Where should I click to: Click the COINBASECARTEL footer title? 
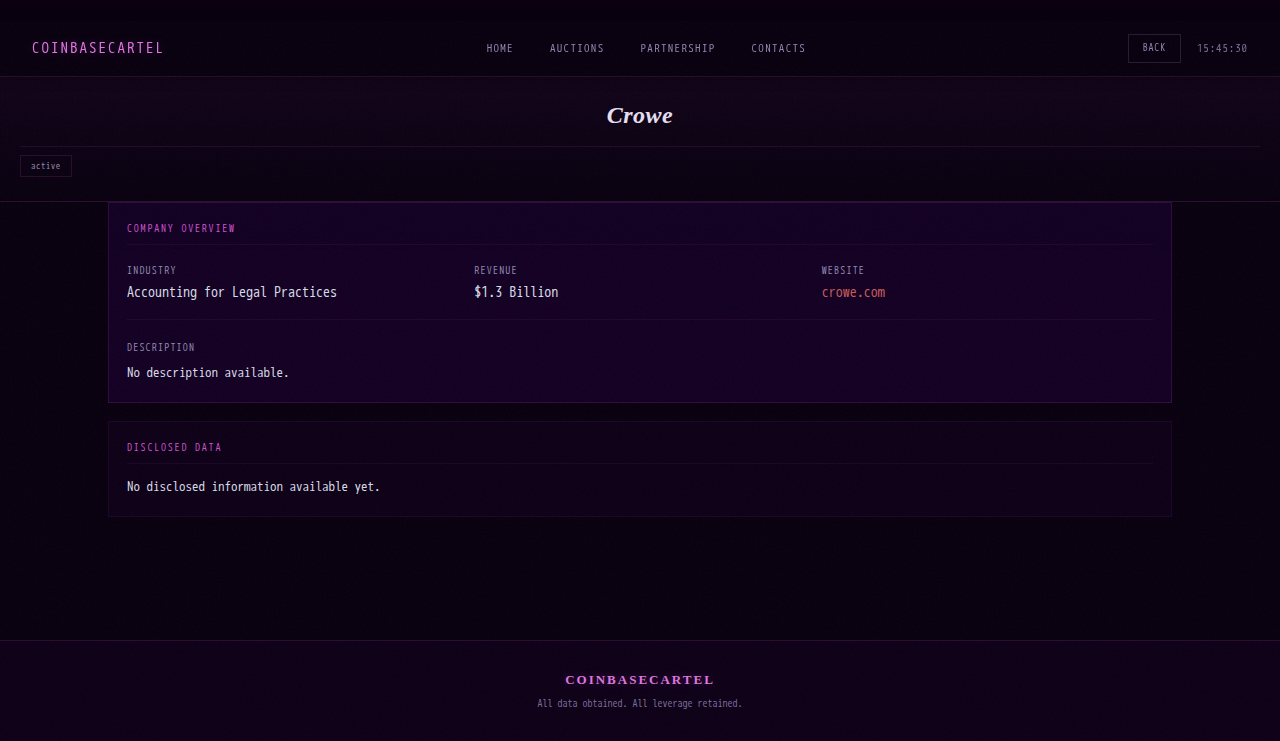pyautogui.click(x=640, y=680)
